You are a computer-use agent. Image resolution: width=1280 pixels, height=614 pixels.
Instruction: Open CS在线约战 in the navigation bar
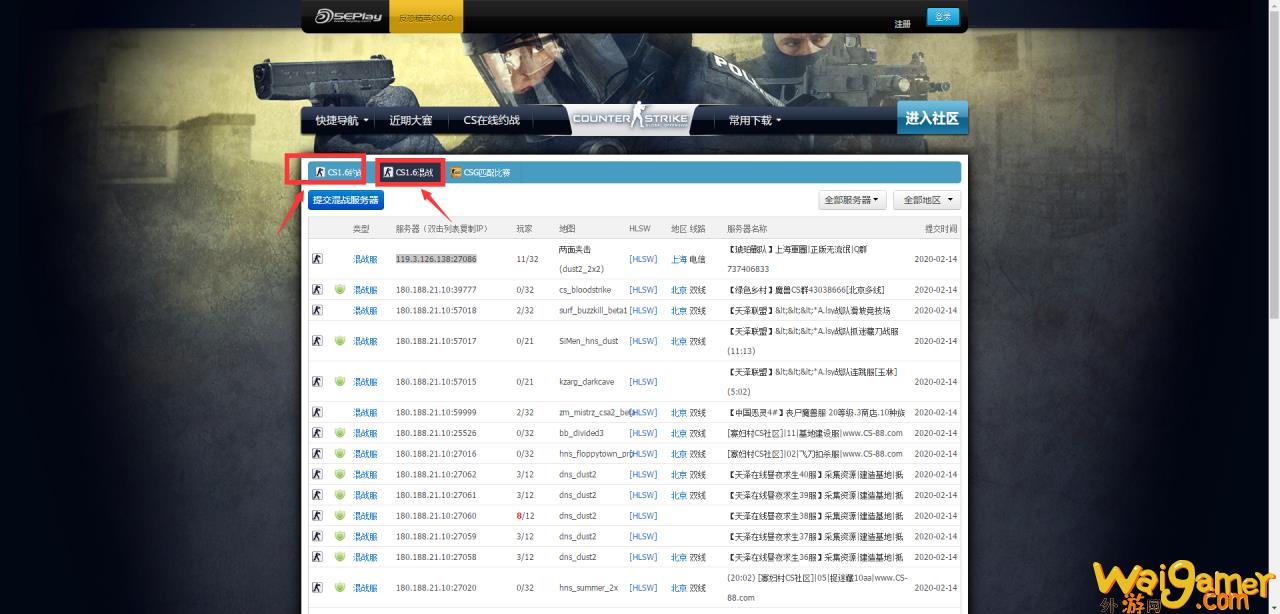(492, 120)
